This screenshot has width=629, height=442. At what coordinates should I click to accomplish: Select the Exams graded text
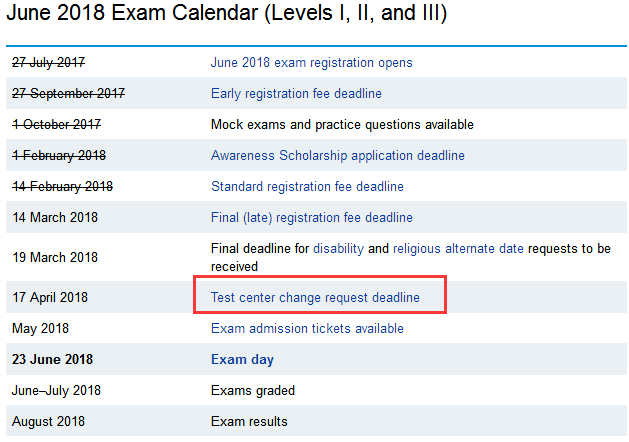(253, 390)
